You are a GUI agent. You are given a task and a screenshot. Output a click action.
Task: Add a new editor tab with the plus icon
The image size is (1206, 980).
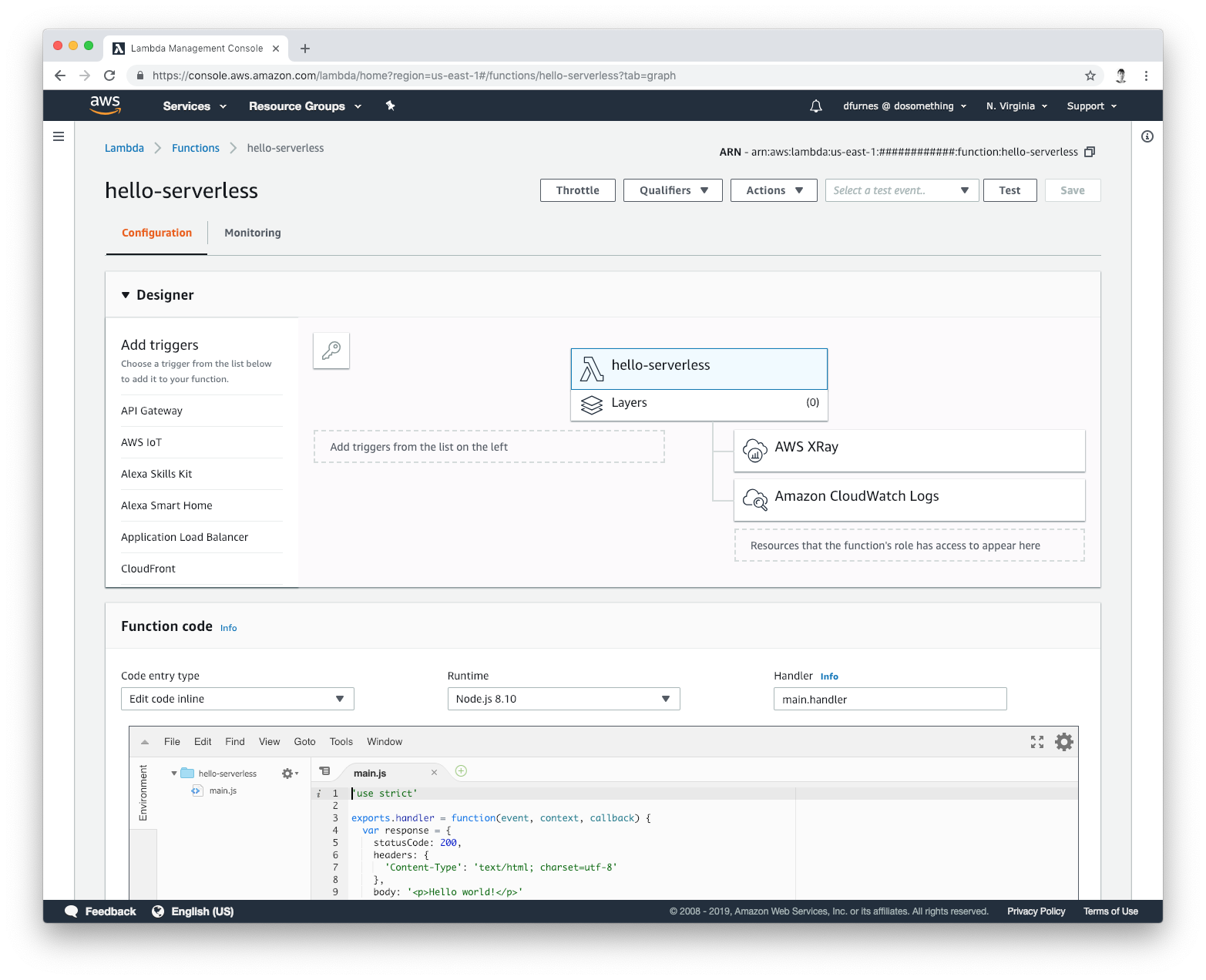tap(460, 770)
